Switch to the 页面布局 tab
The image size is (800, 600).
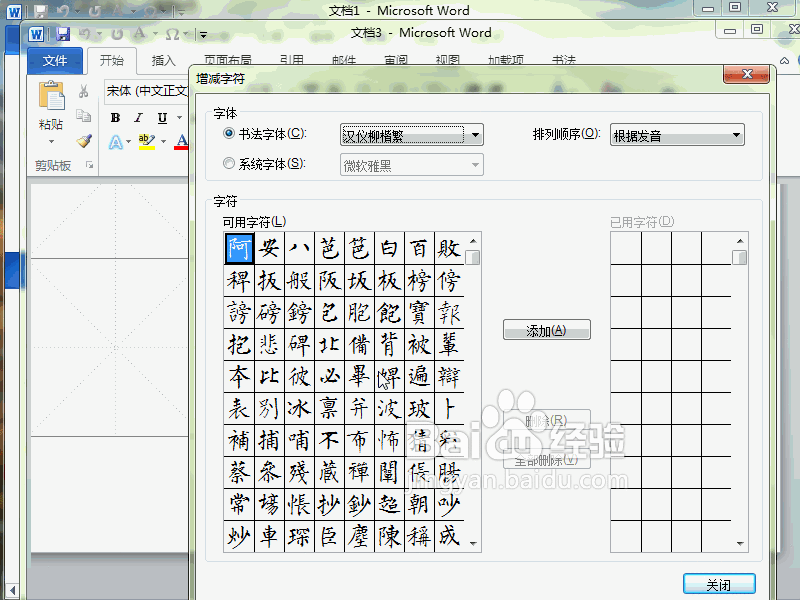click(x=228, y=60)
